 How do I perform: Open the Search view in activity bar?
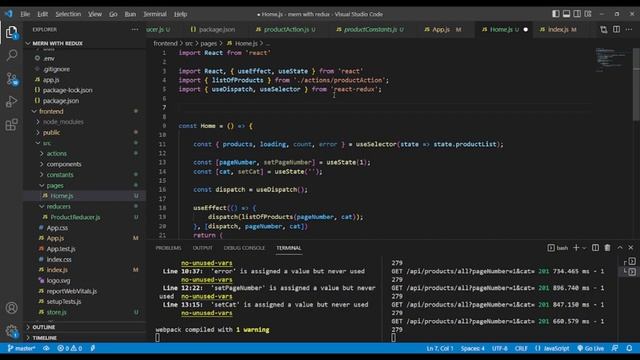tap(11, 55)
